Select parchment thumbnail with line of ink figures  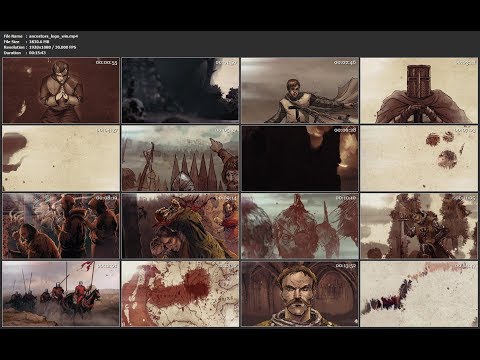(x=419, y=294)
